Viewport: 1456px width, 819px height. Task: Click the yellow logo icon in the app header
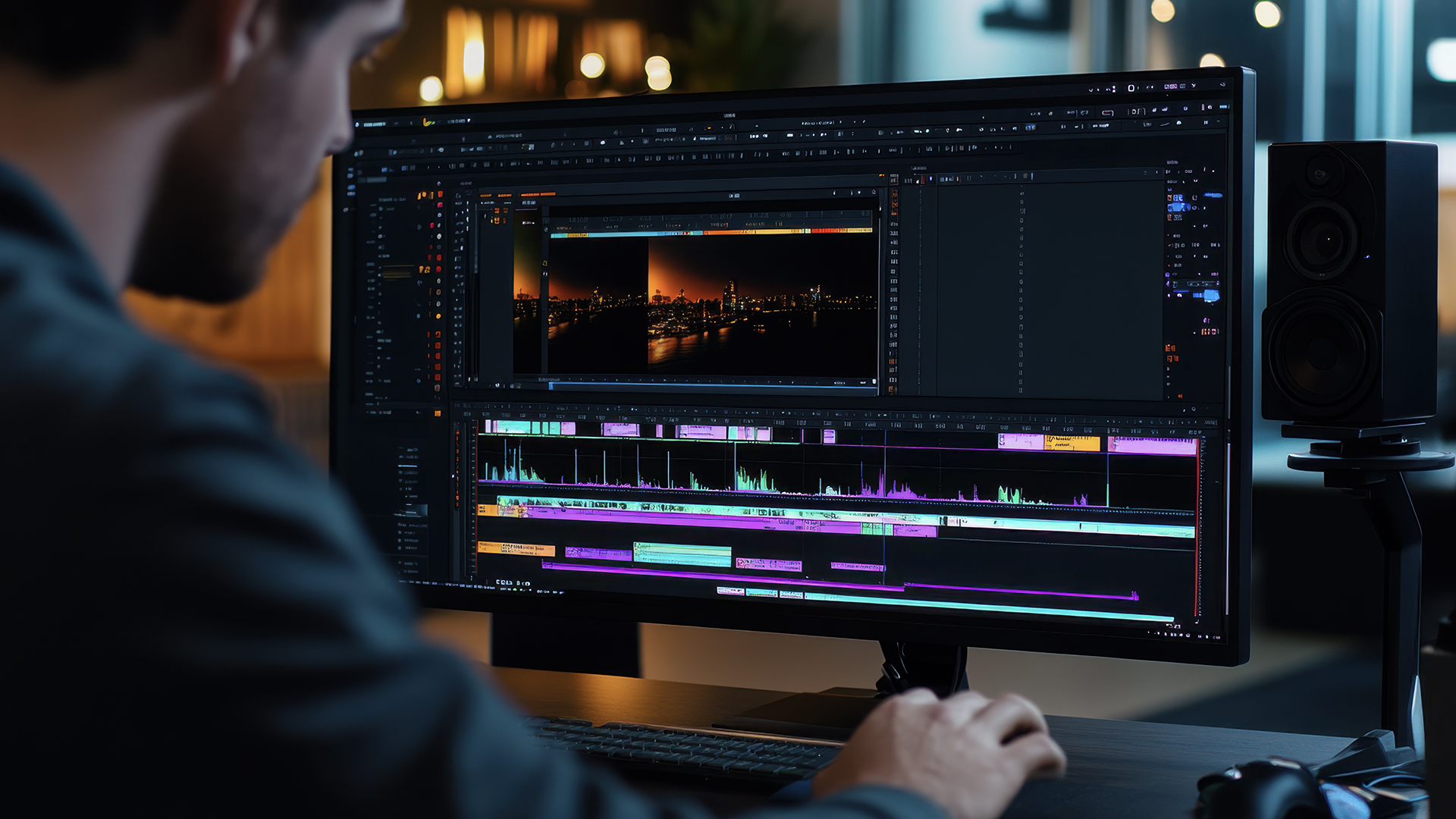point(428,121)
